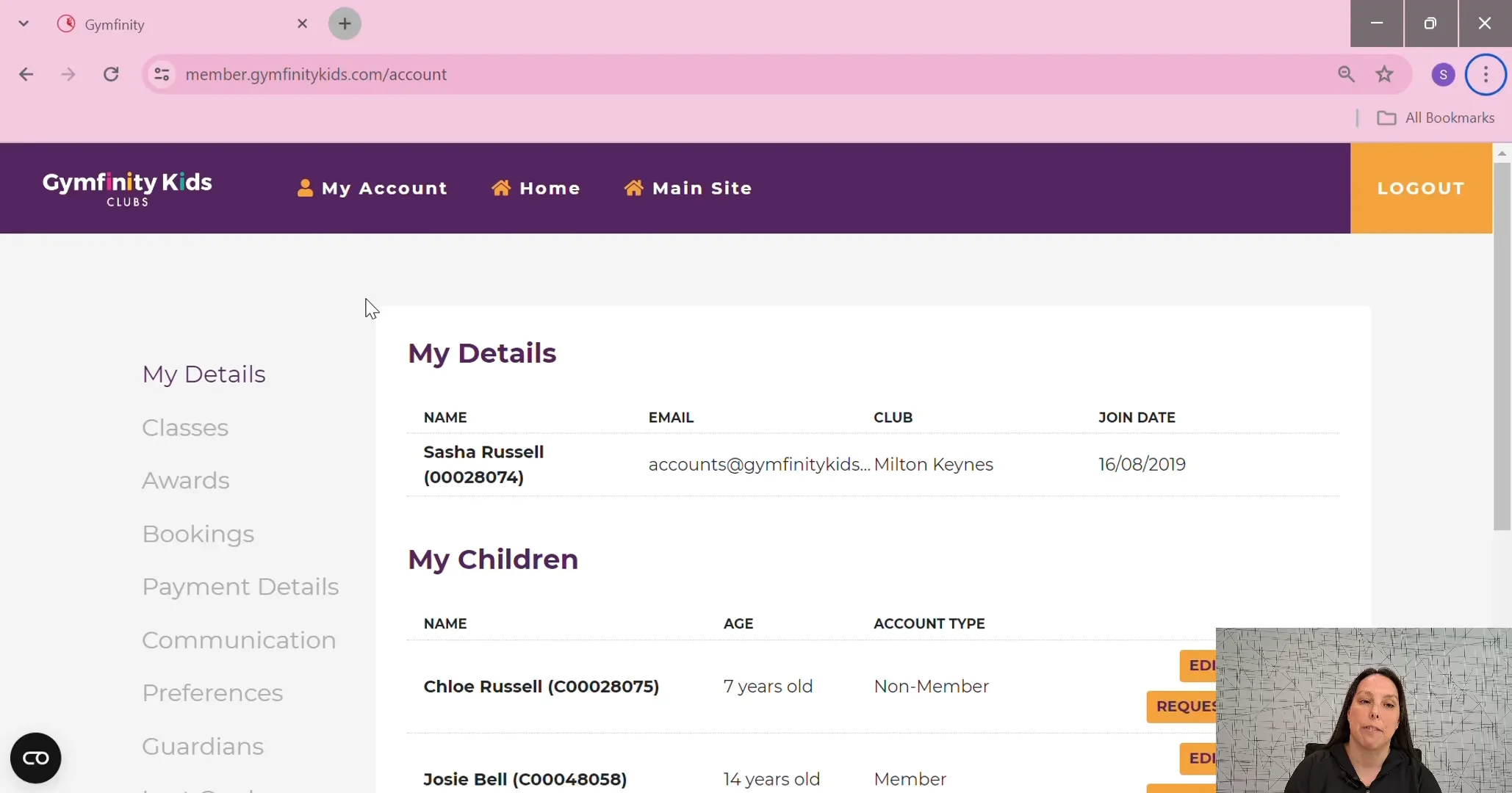This screenshot has height=793, width=1512.
Task: Open All Bookmarks folder
Action: click(1435, 117)
